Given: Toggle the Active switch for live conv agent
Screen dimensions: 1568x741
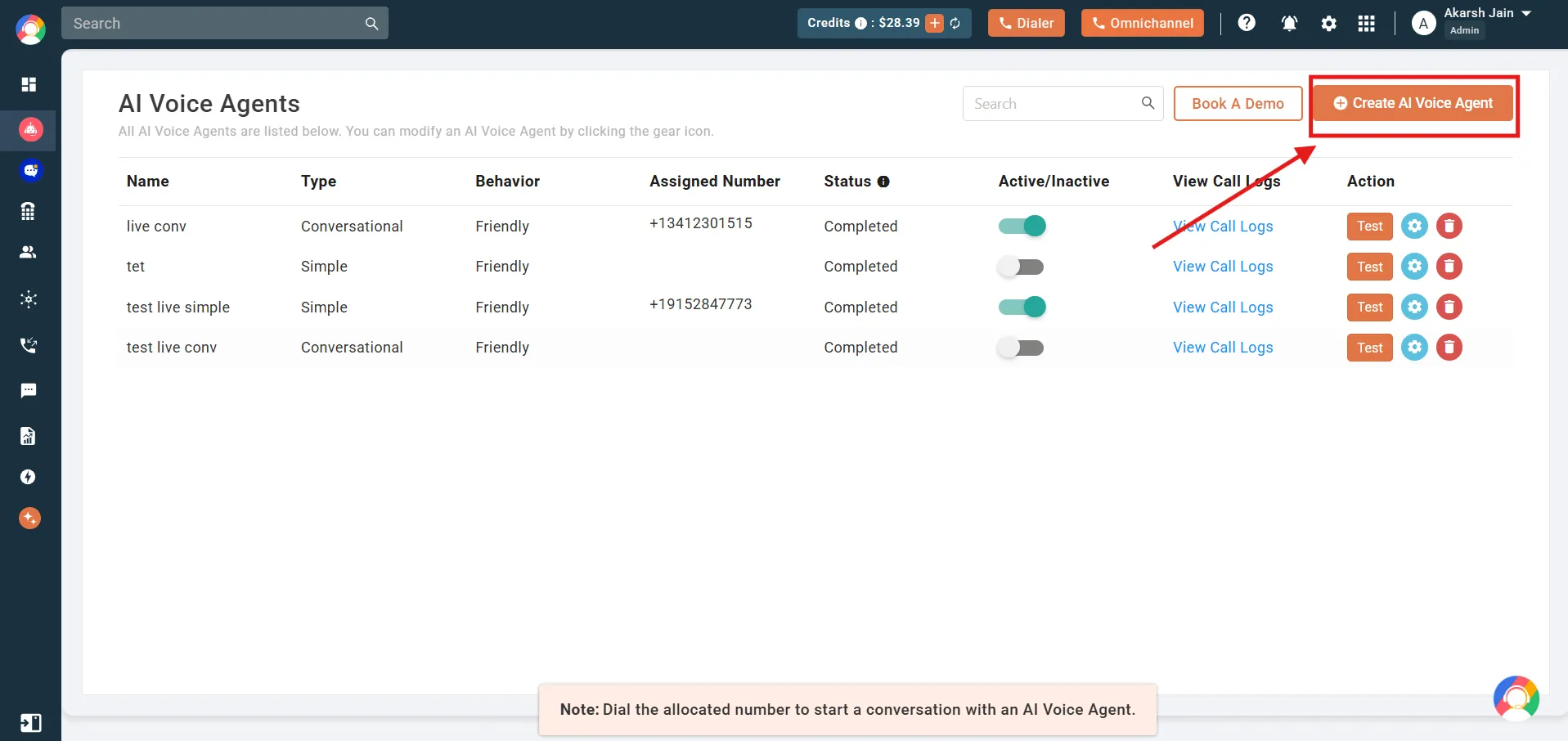Looking at the screenshot, I should [1022, 226].
